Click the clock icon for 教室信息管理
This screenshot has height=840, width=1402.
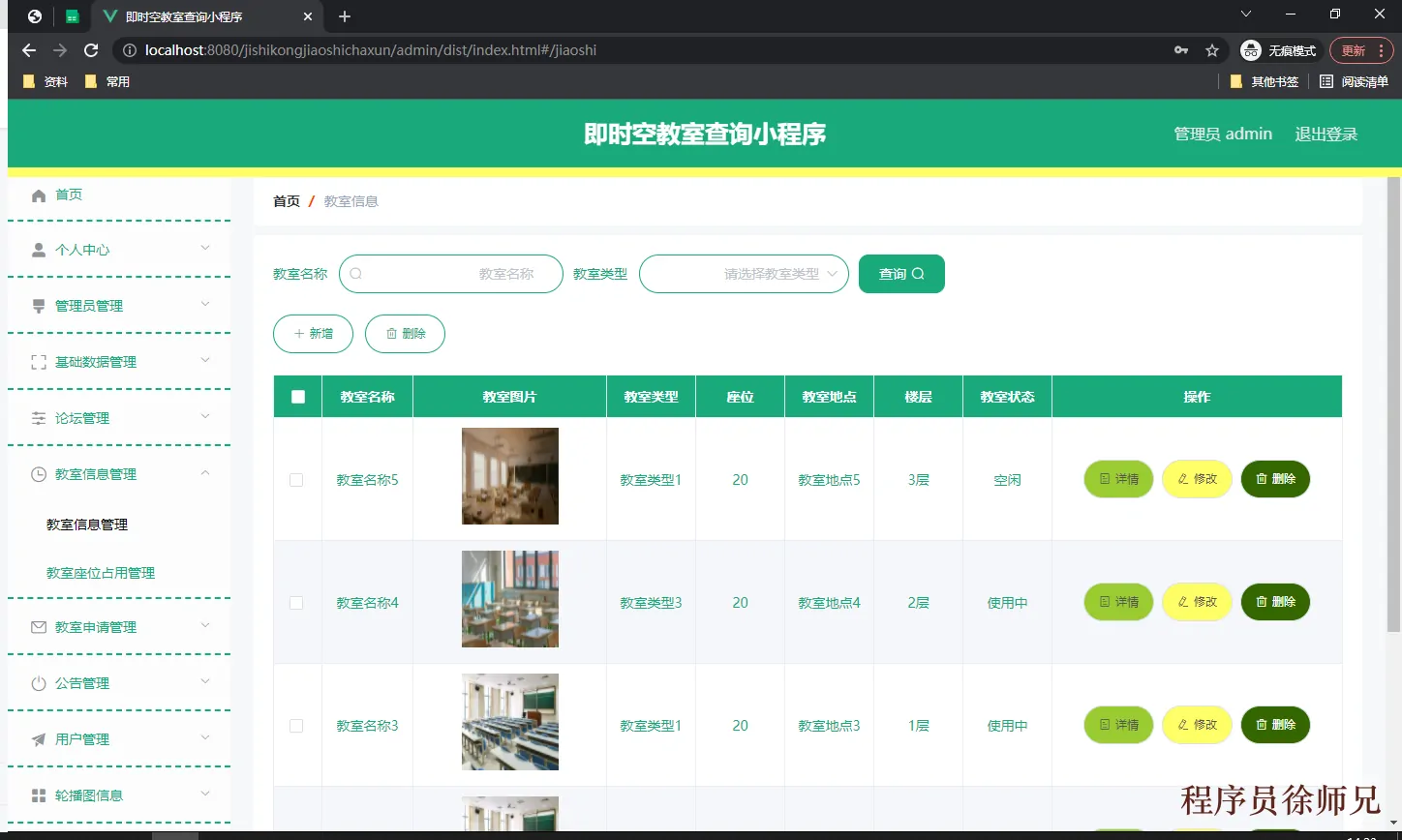coord(39,474)
